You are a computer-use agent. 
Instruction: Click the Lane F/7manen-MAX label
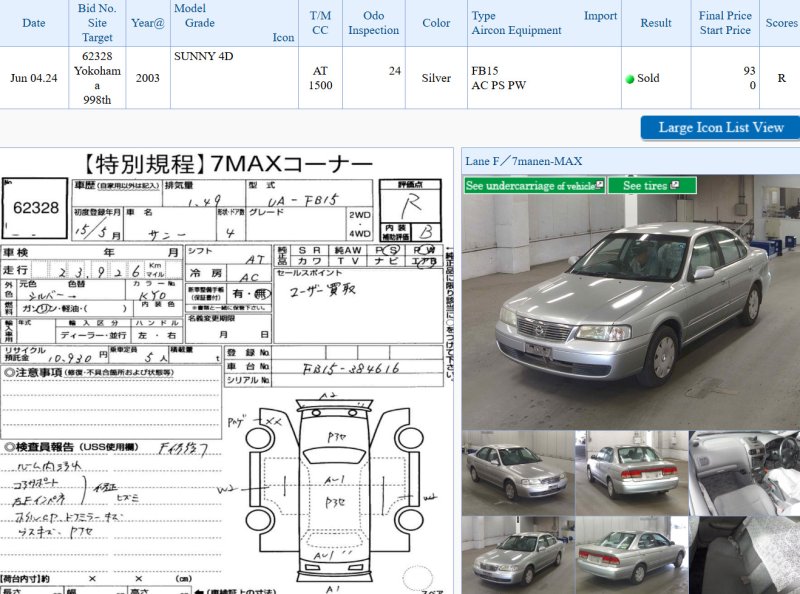pos(523,161)
